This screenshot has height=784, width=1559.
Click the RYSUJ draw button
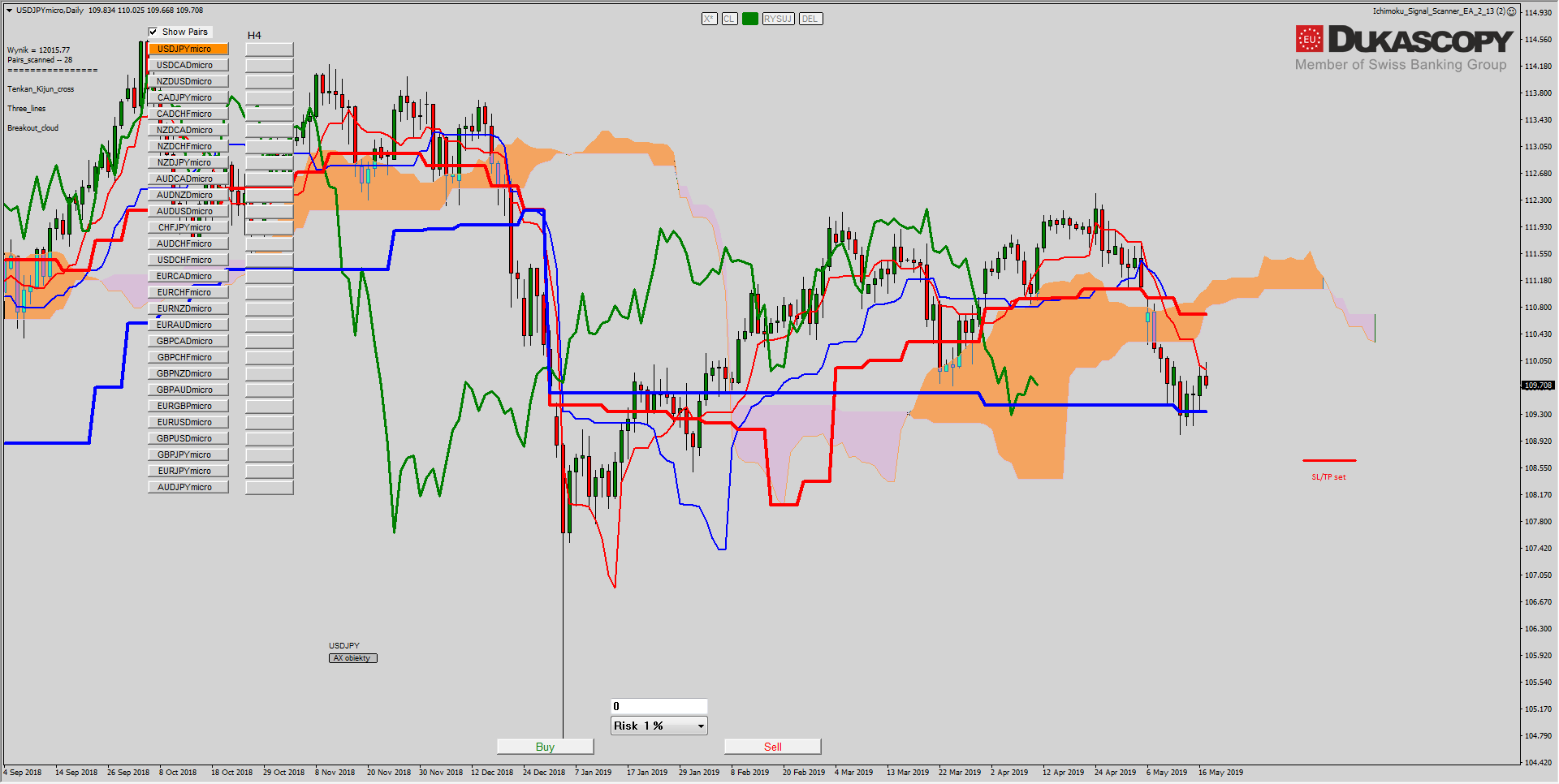point(777,19)
